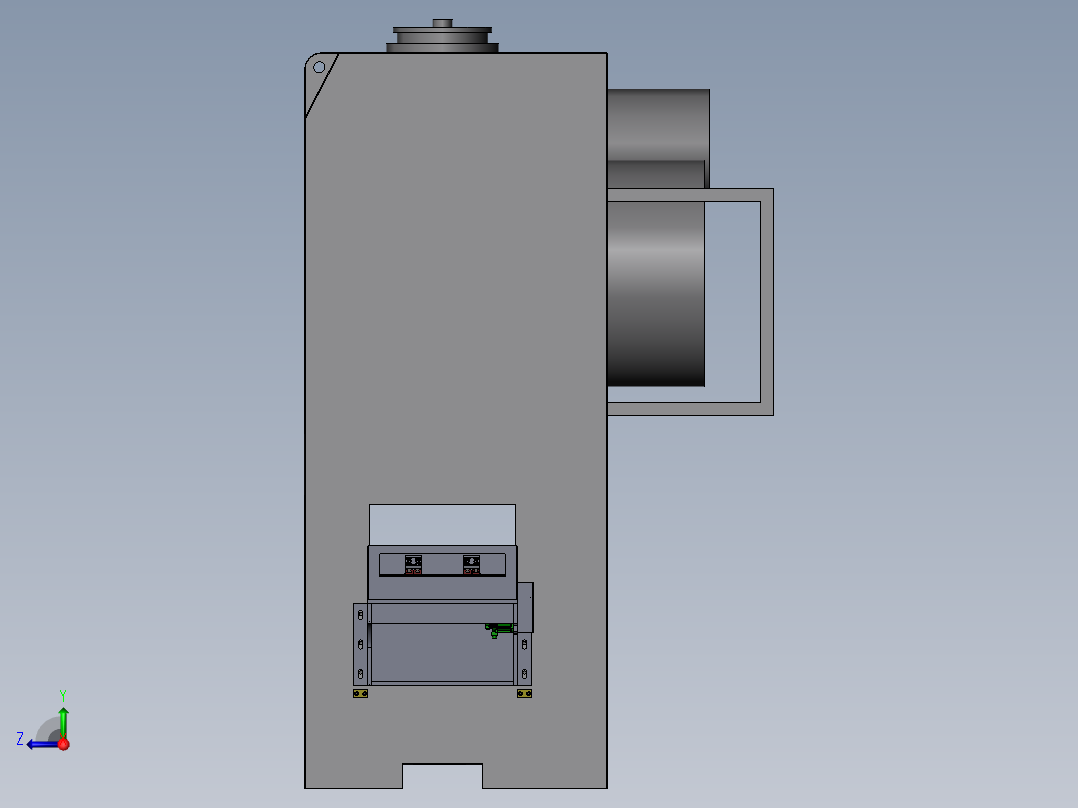The image size is (1078, 808).
Task: Click the green Y axis arrow of the triad
Action: point(63,722)
